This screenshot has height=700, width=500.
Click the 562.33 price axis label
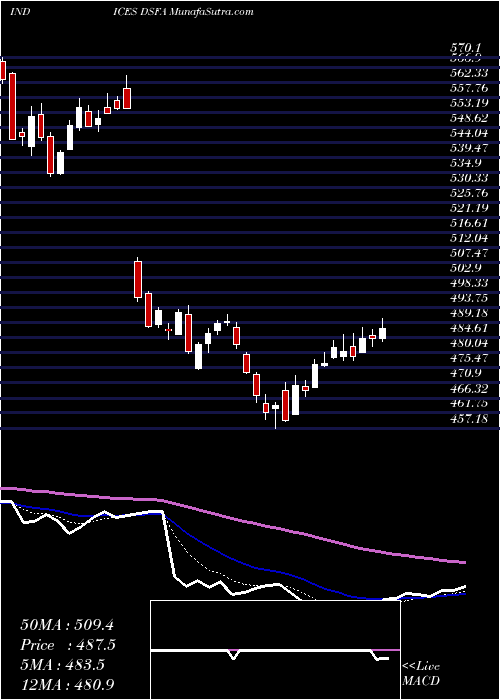pyautogui.click(x=469, y=73)
